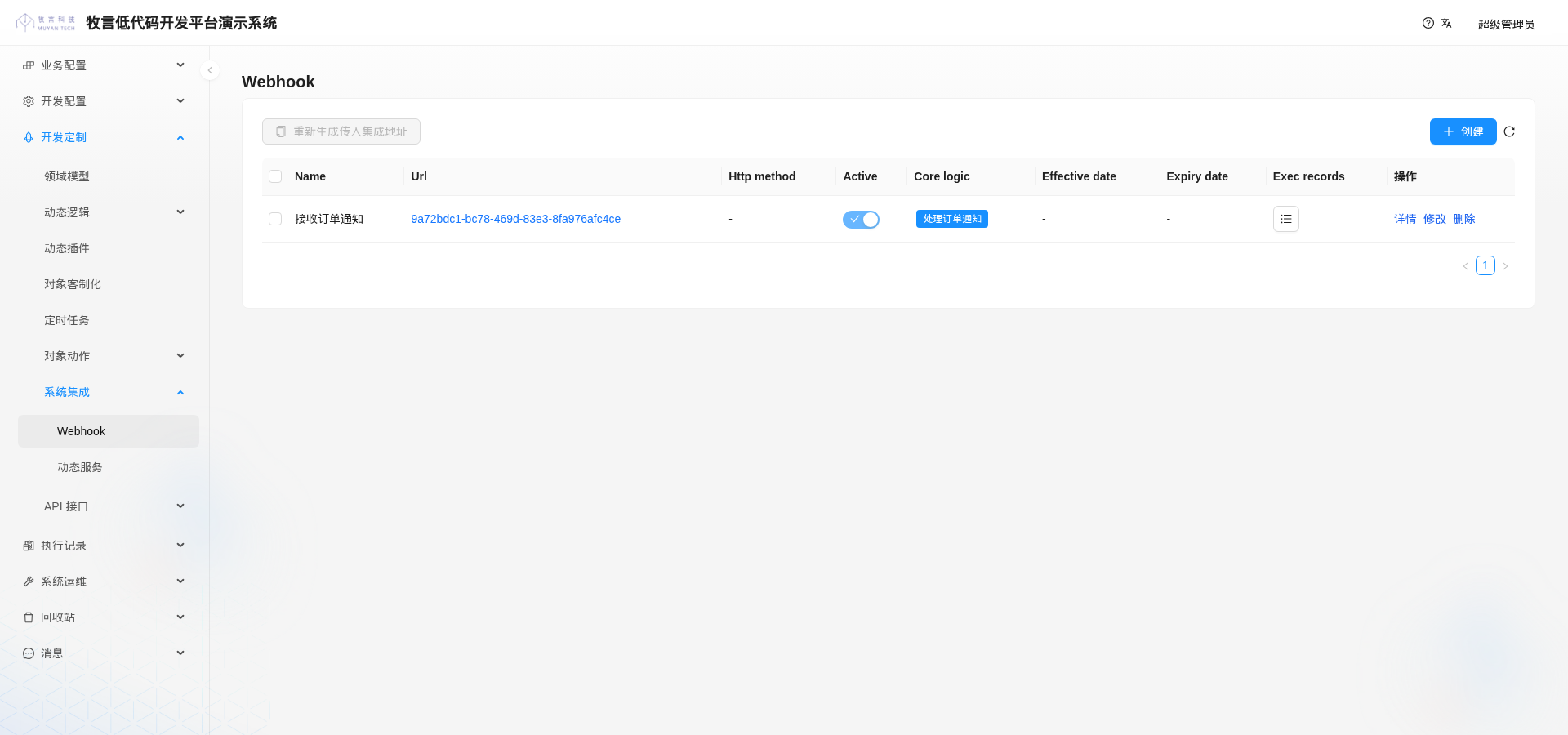1568x735 pixels.
Task: Go to the previous page arrow
Action: point(1466,266)
